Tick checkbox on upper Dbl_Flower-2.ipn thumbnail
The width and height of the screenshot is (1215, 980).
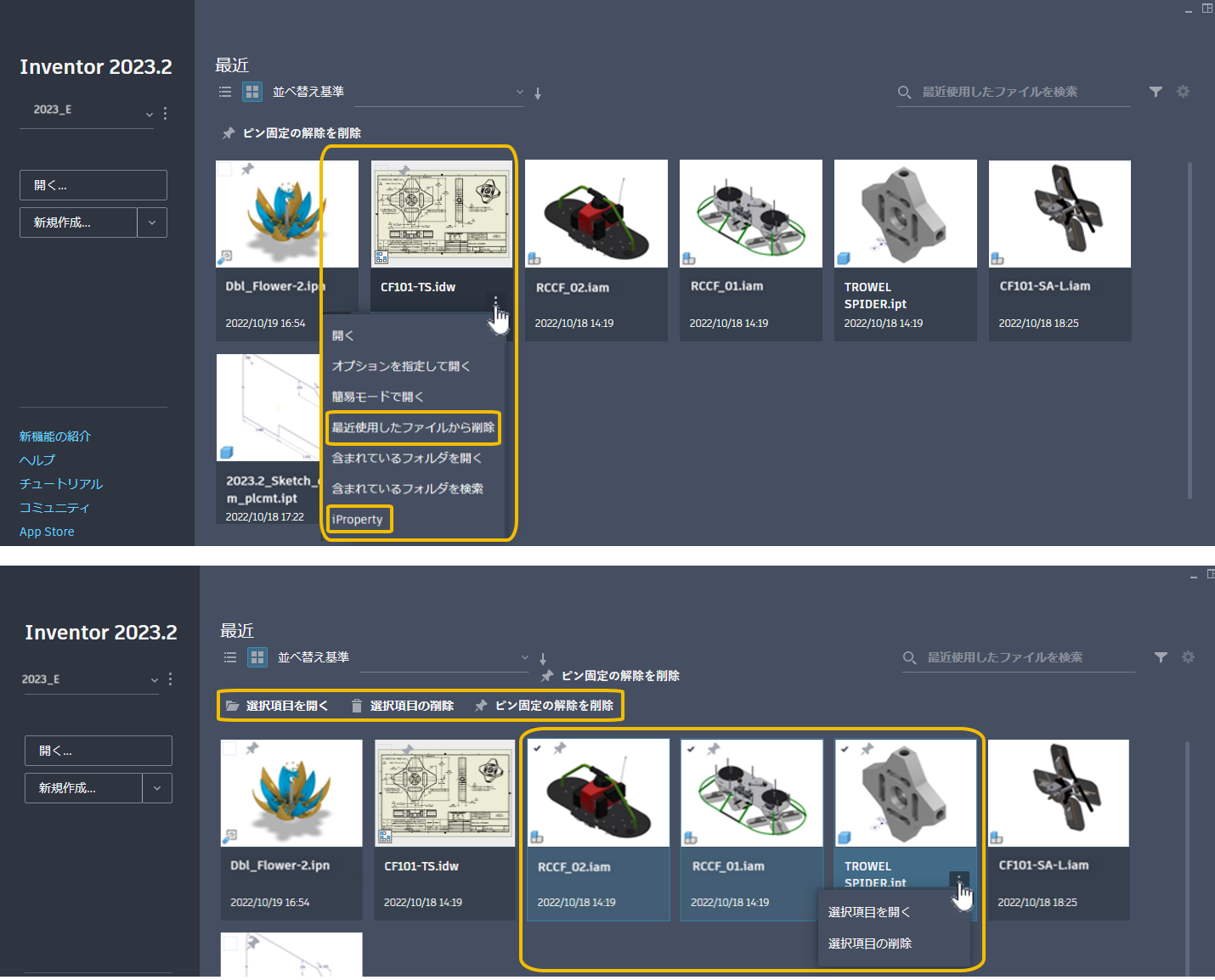click(225, 169)
